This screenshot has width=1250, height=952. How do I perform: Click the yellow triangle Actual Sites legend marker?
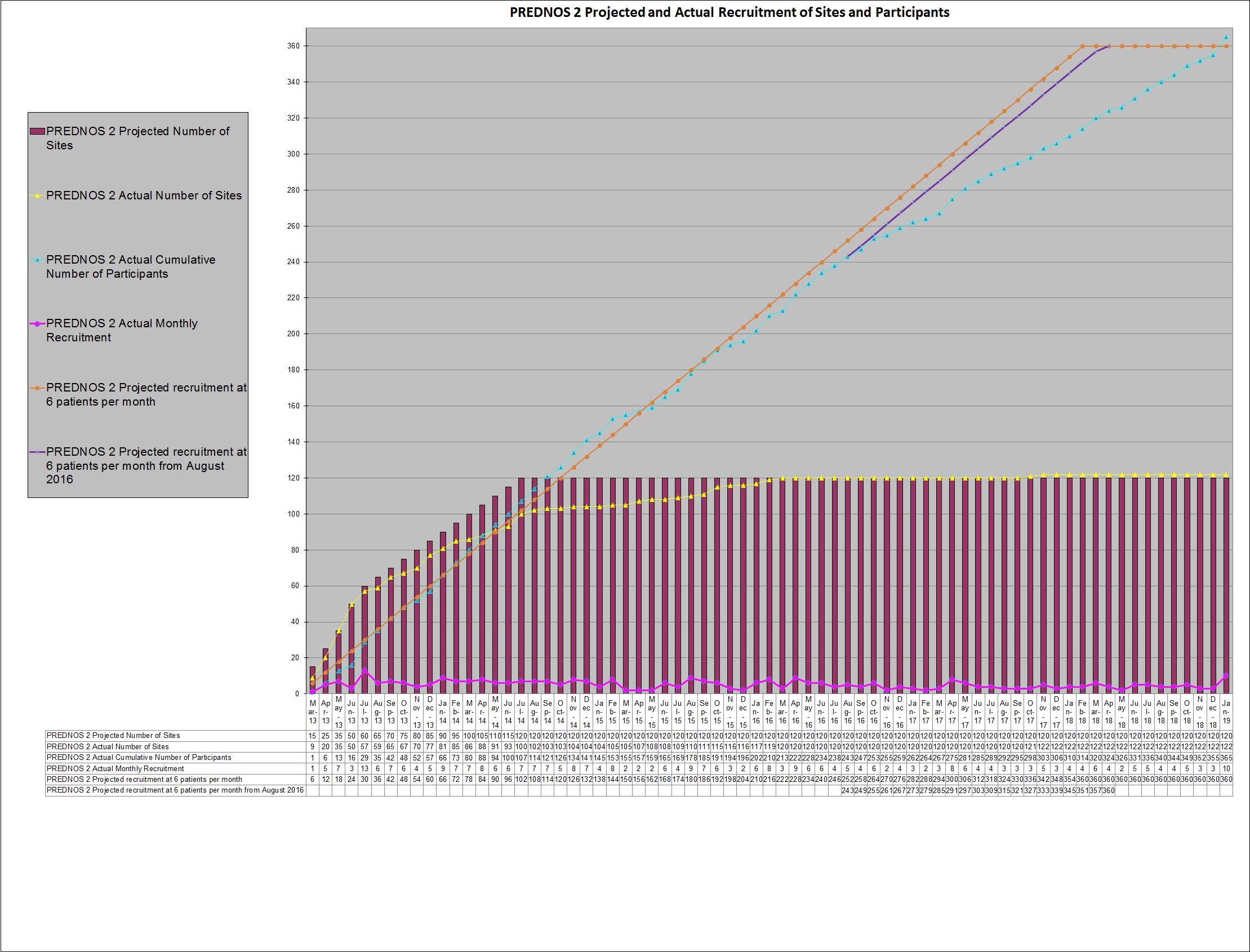(37, 195)
